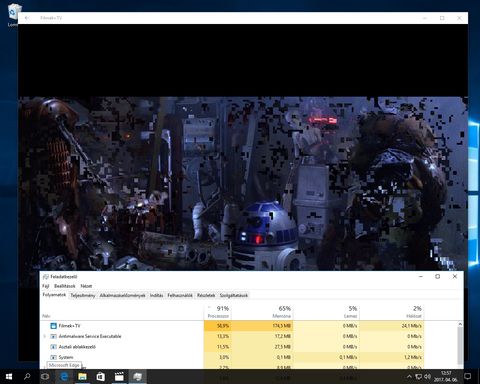This screenshot has height=384, width=480.
Task: Open the Recycle Bin on the desktop
Action: pyautogui.click(x=13, y=15)
